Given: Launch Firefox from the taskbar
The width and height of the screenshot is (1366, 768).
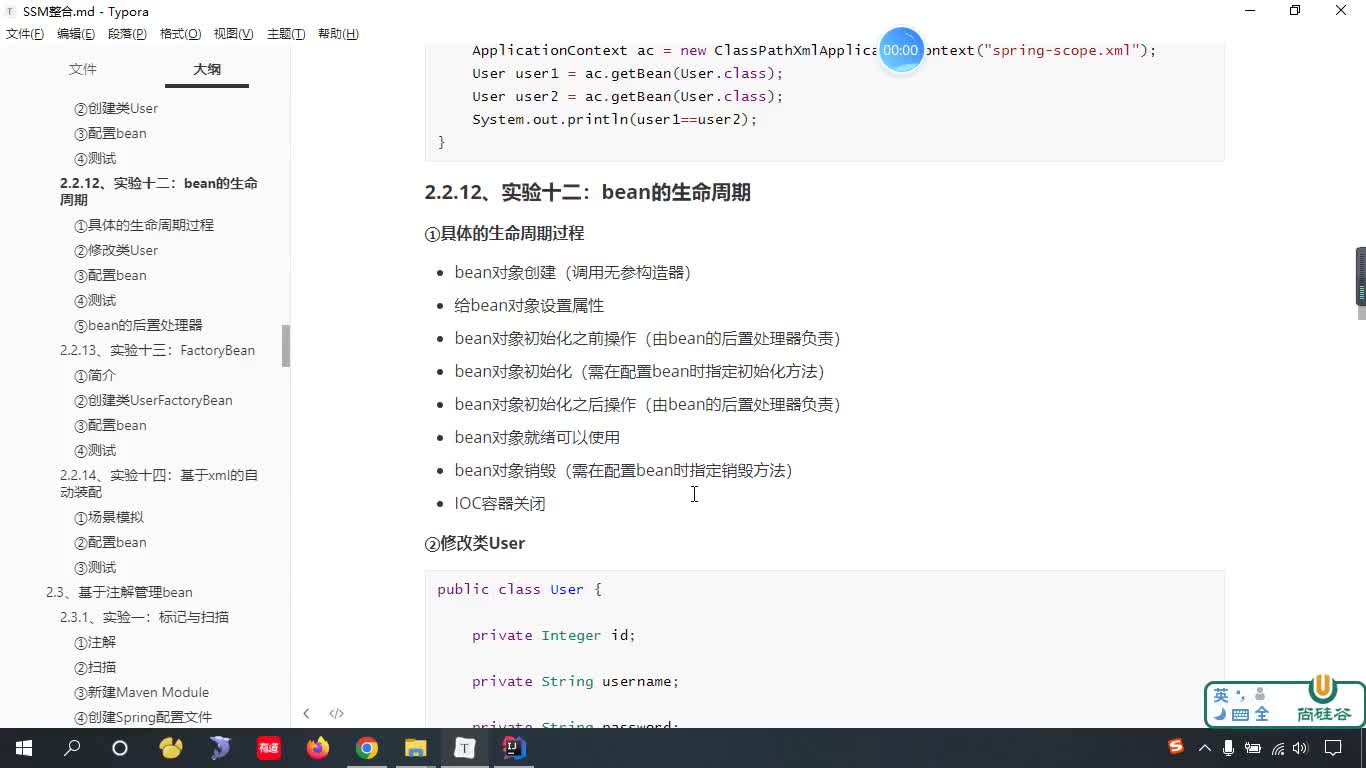Looking at the screenshot, I should pyautogui.click(x=318, y=748).
